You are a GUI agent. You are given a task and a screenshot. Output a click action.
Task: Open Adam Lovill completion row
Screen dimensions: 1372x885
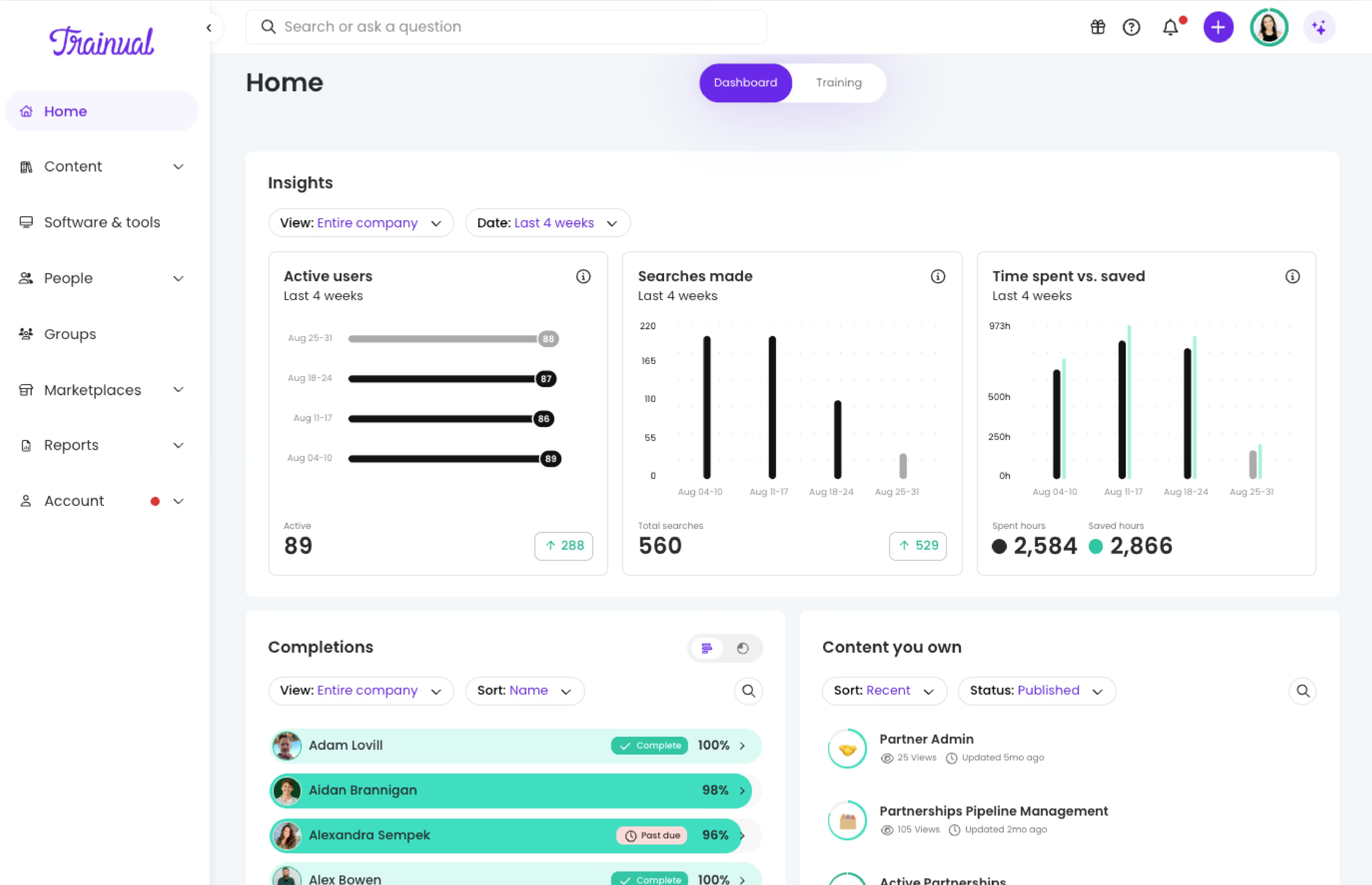pos(516,746)
